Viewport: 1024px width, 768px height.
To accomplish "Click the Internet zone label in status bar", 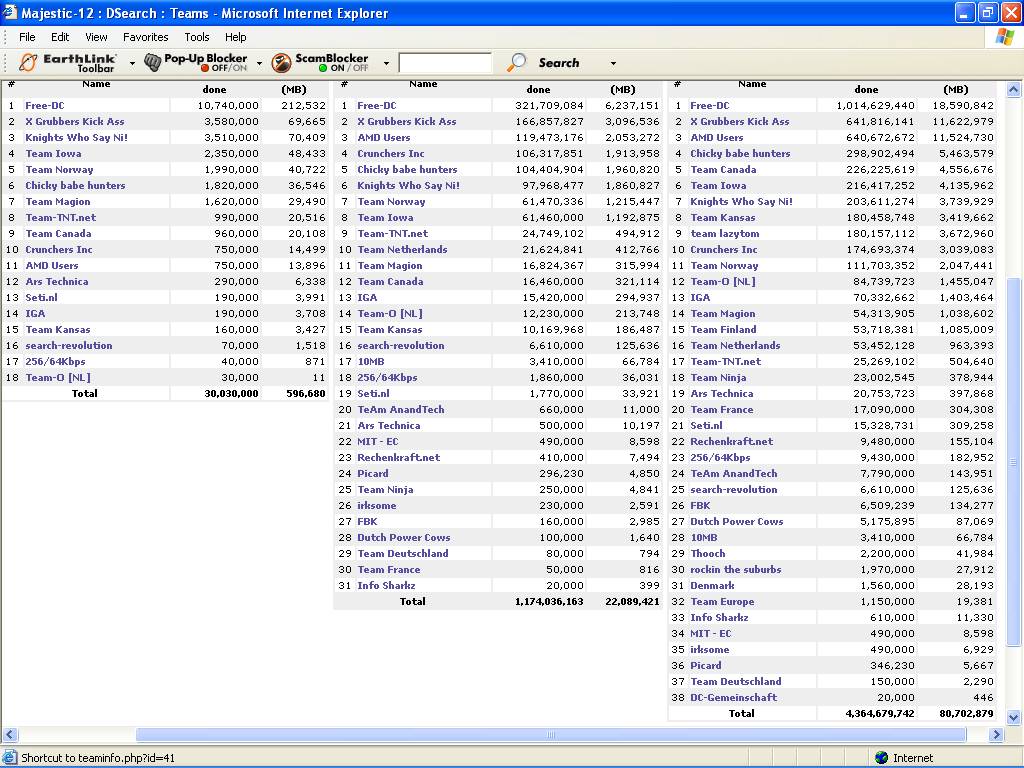I will click(x=913, y=758).
